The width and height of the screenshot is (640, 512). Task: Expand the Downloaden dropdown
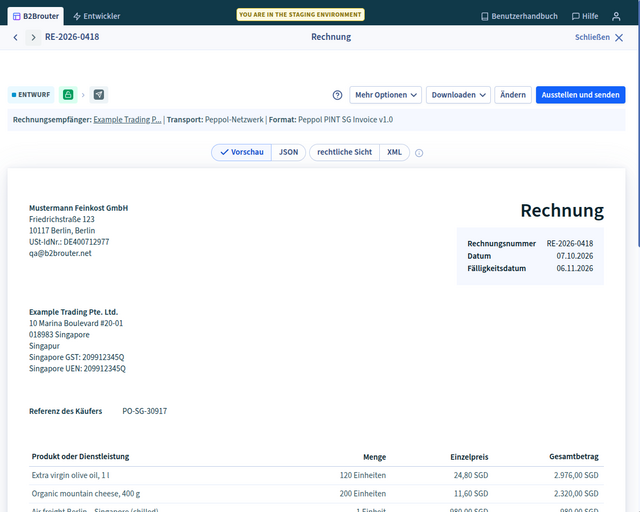click(458, 95)
